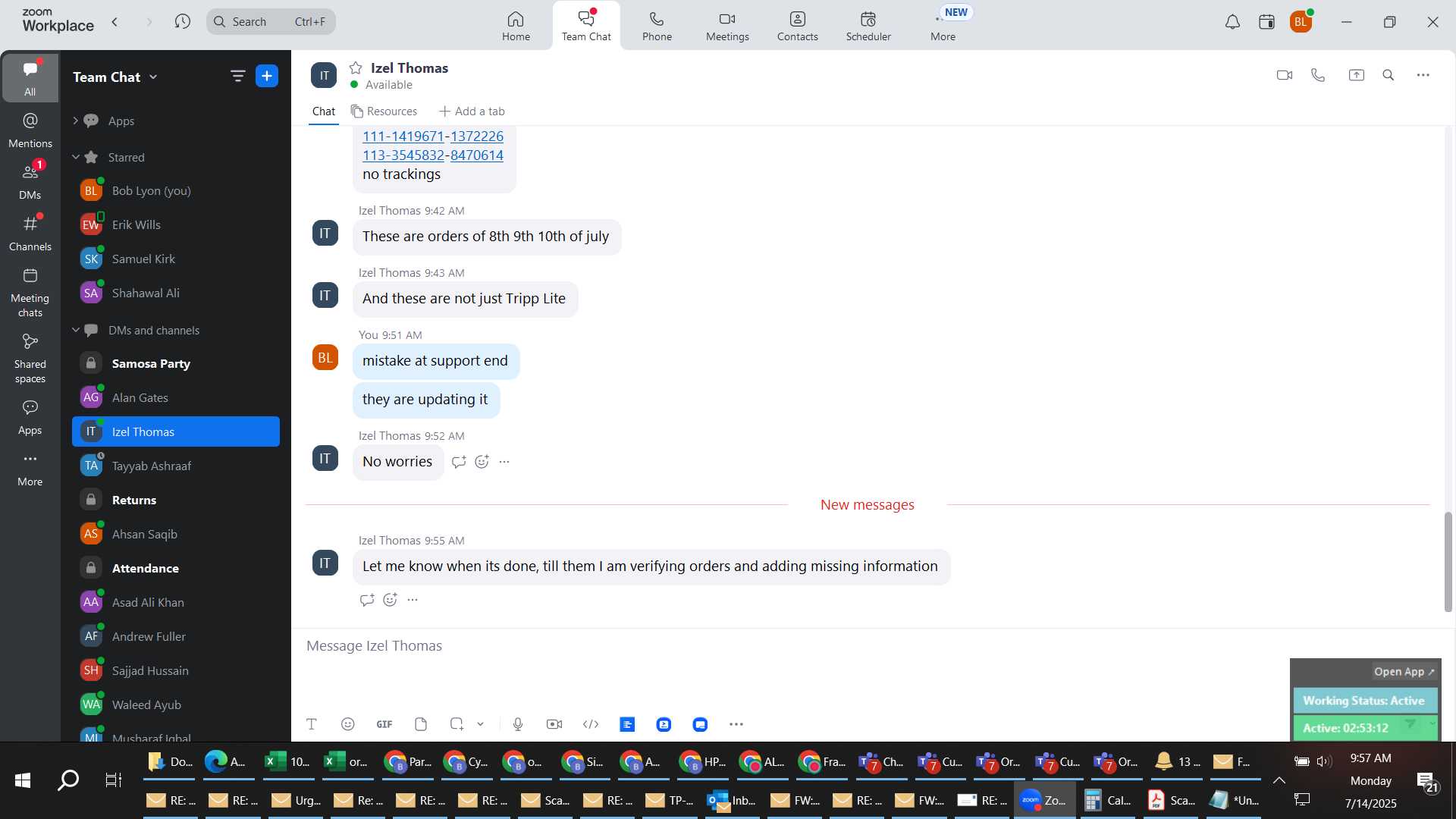Screen dimensions: 1456x819
Task: Switch to the Resources tab
Action: click(x=384, y=111)
